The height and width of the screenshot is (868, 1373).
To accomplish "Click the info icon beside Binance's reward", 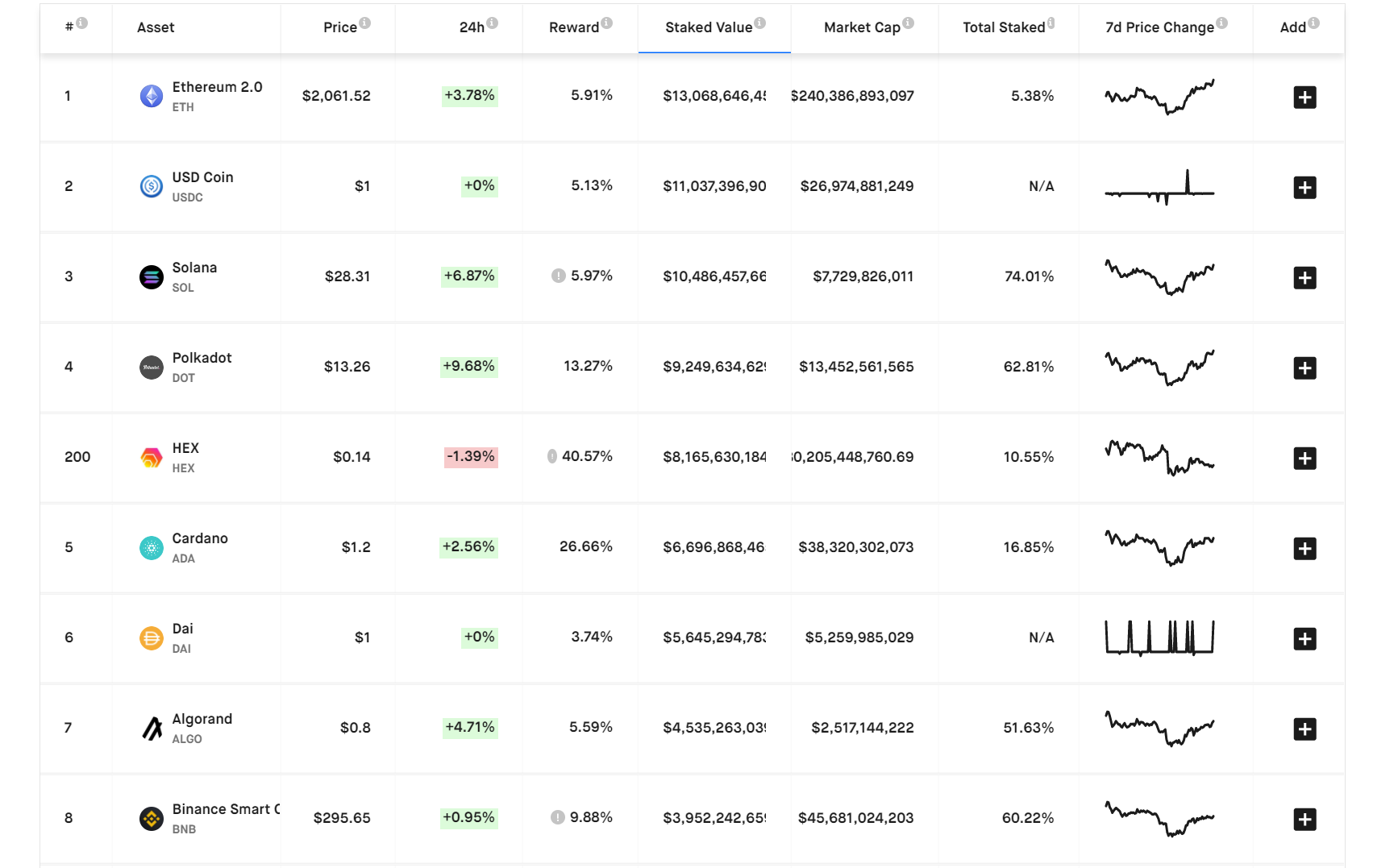I will pos(557,817).
